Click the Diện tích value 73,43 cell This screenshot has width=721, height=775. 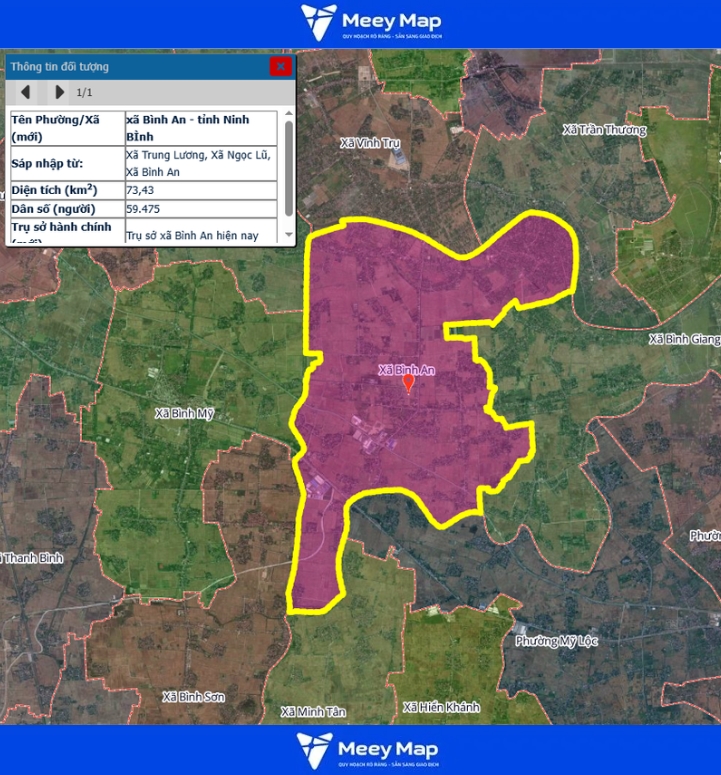200,189
